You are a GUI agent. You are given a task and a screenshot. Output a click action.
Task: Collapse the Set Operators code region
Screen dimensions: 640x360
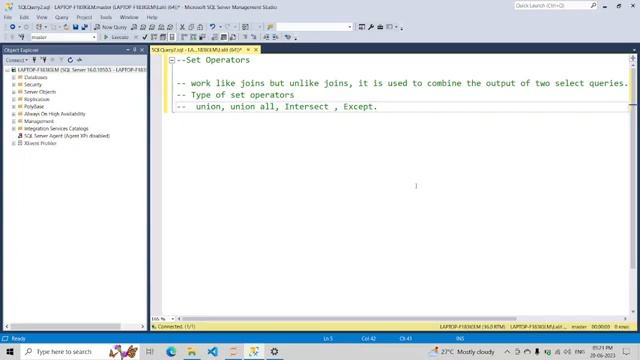(x=172, y=60)
